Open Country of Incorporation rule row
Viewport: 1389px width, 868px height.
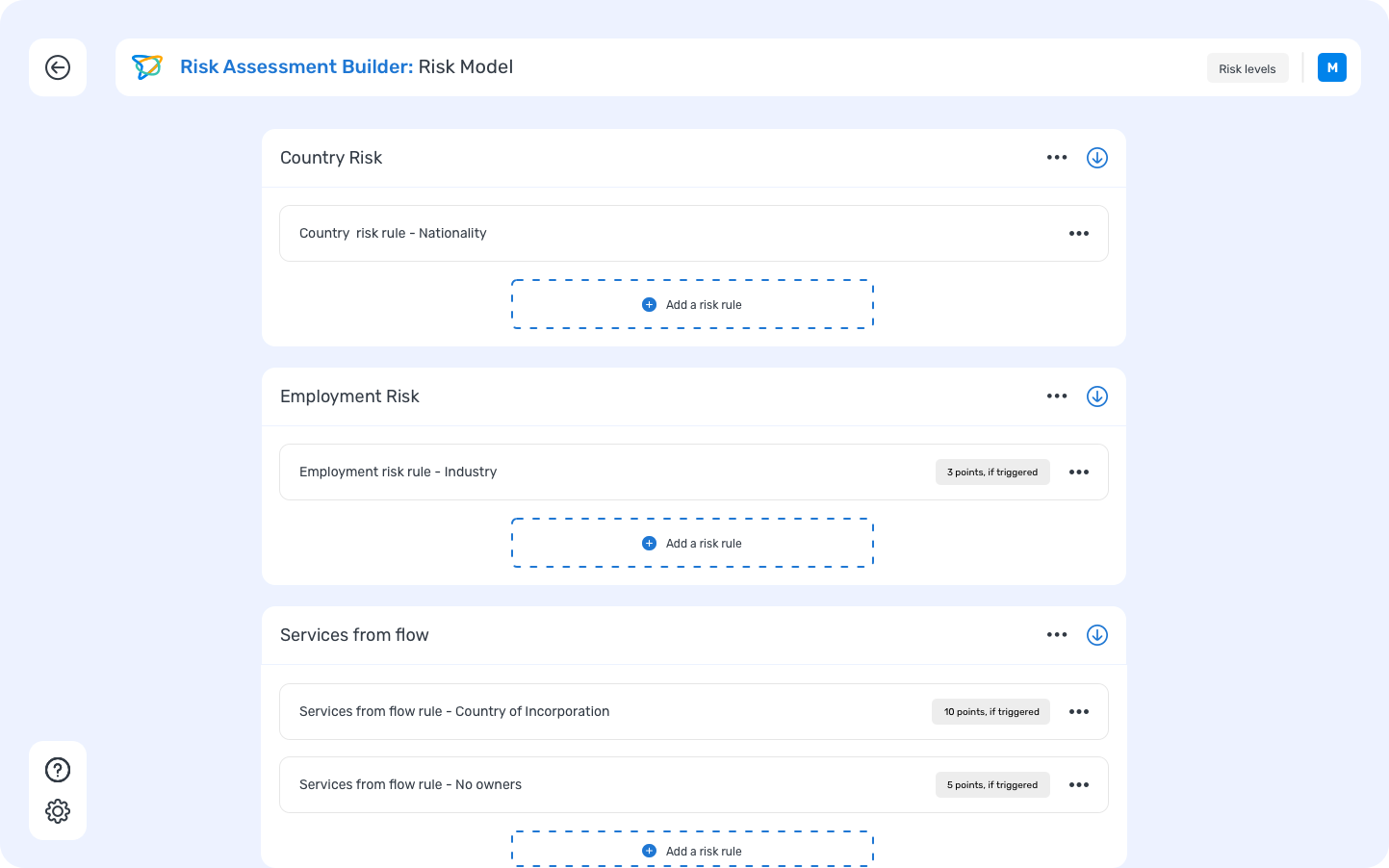[578, 712]
